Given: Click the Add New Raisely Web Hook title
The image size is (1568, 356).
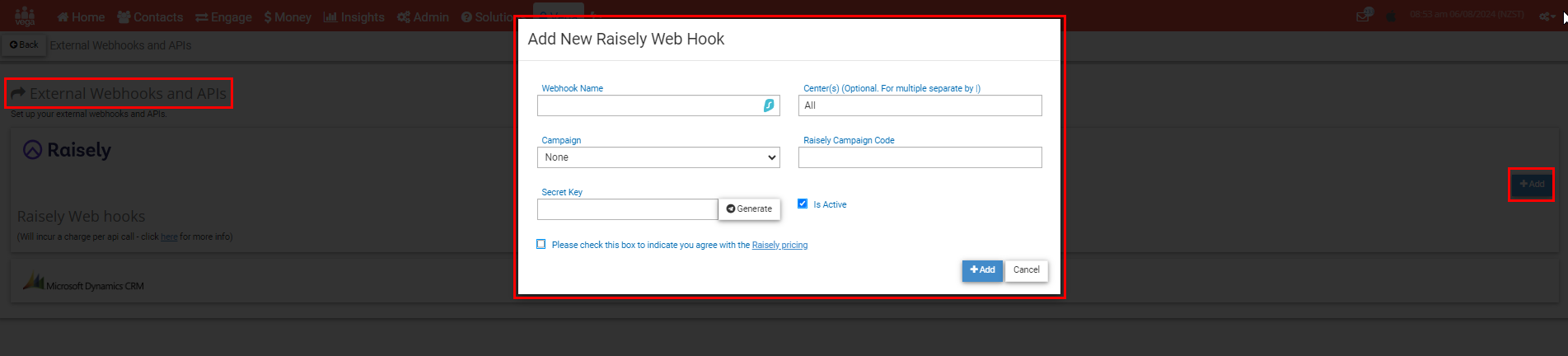Looking at the screenshot, I should coord(625,39).
